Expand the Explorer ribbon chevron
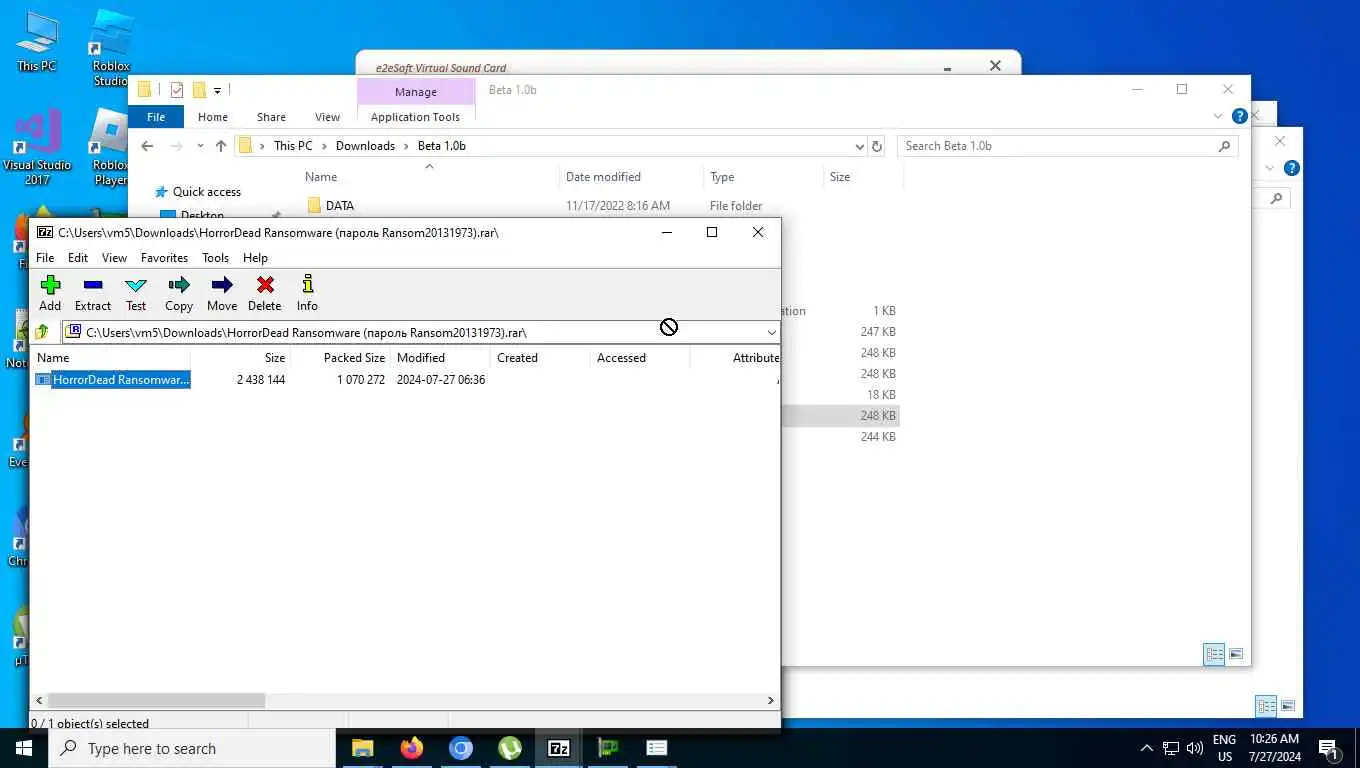This screenshot has width=1360, height=768. click(1218, 117)
